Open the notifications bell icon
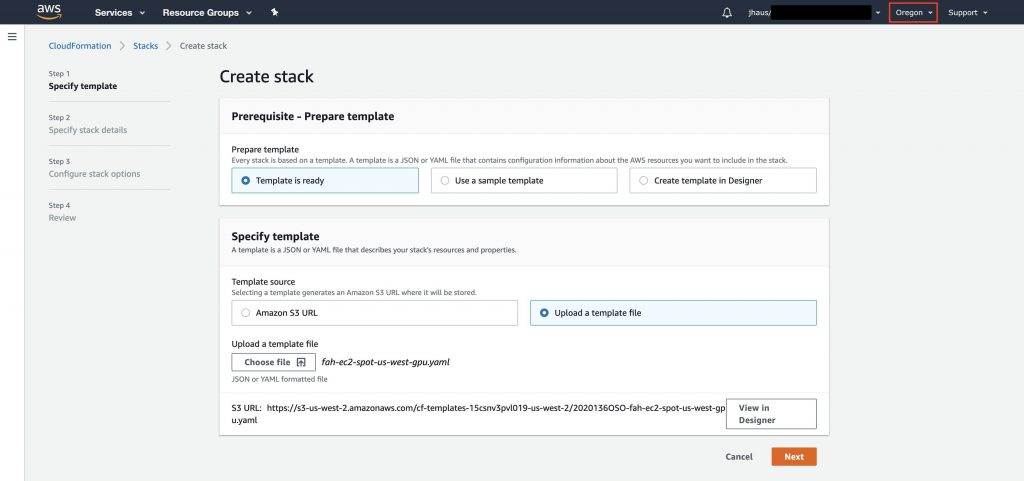This screenshot has height=481, width=1024. (727, 12)
